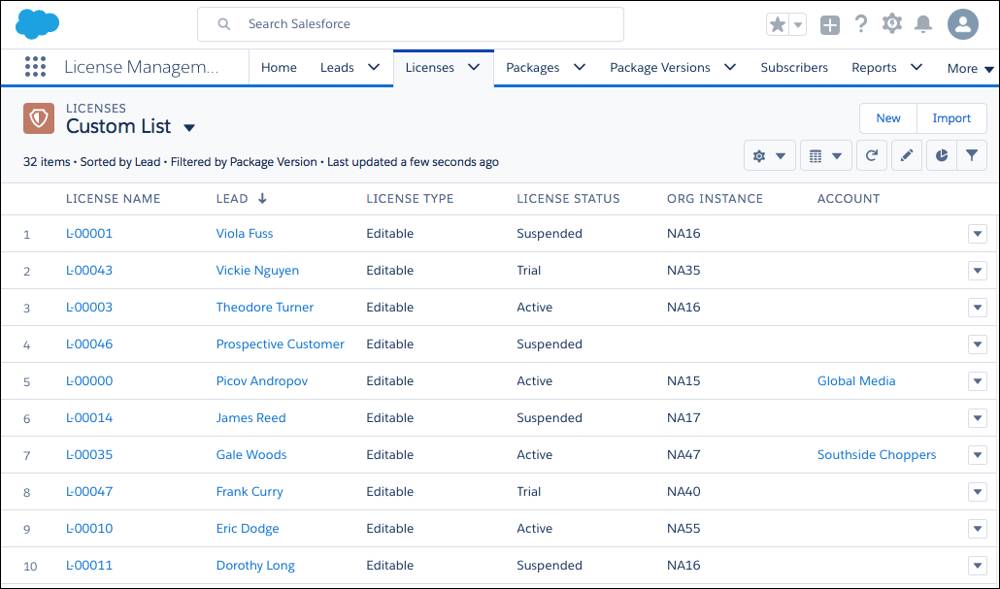Open the favorites list dropdown arrow
Viewport: 1000px width, 589px height.
(798, 25)
